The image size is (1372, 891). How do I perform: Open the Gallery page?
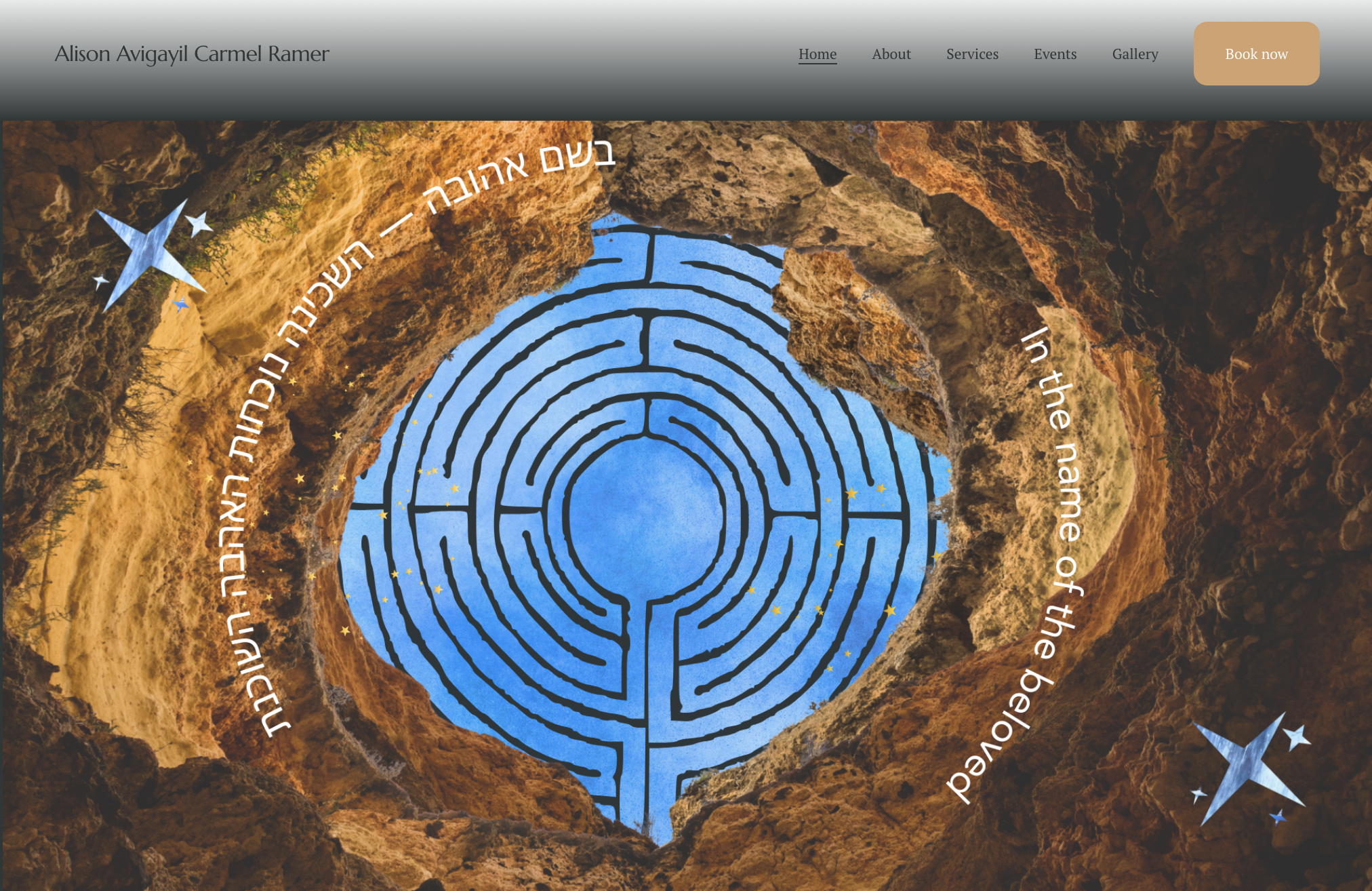[x=1135, y=54]
